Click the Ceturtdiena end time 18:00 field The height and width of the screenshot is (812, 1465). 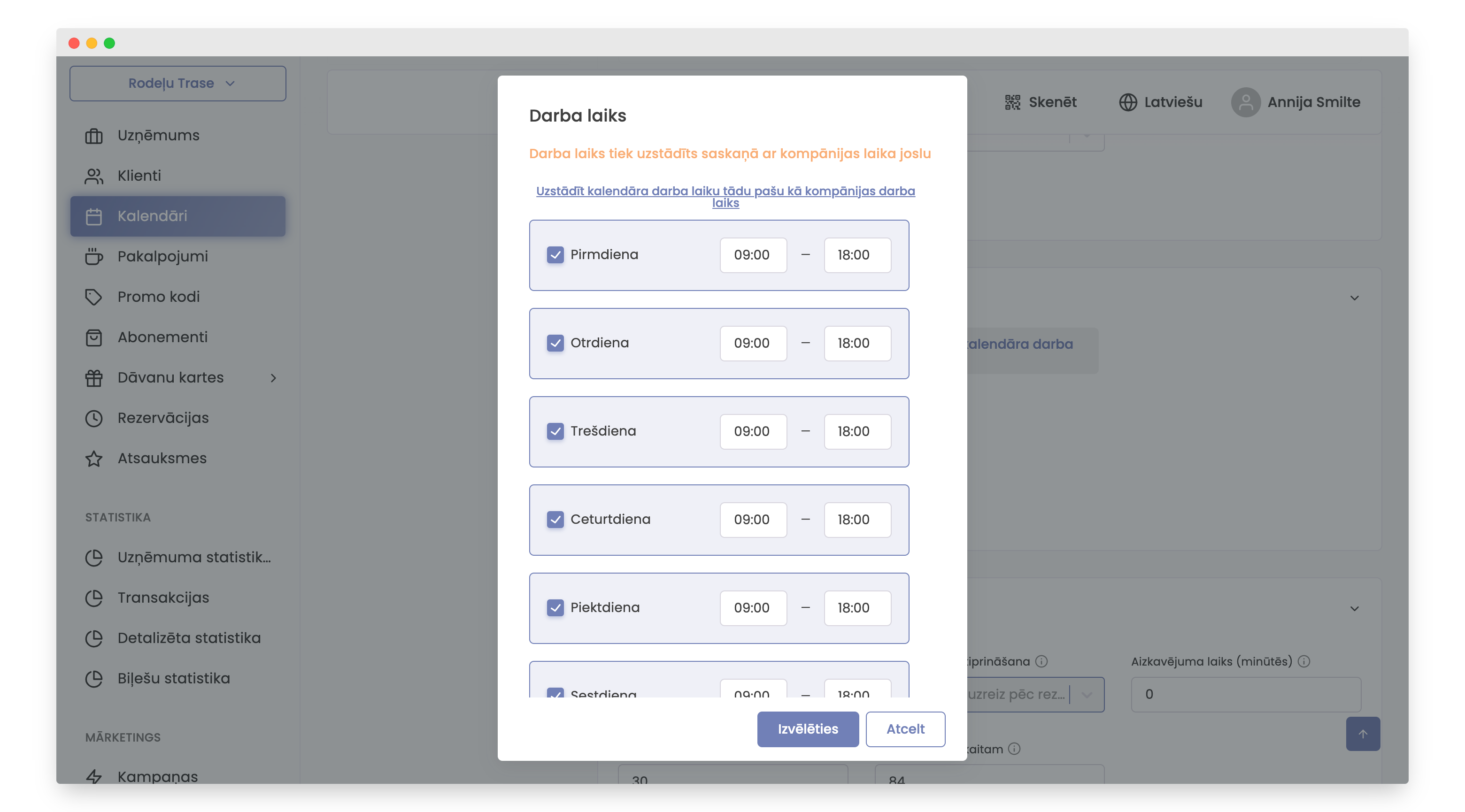[857, 519]
